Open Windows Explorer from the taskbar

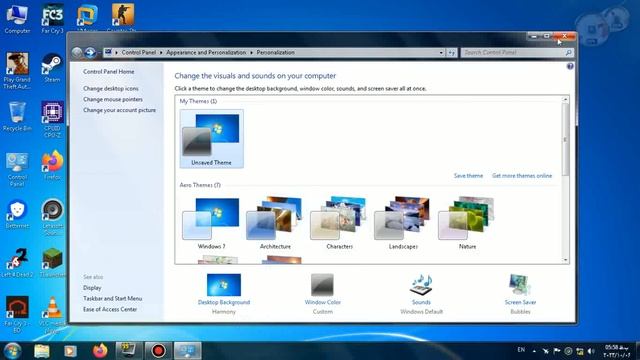coord(42,351)
